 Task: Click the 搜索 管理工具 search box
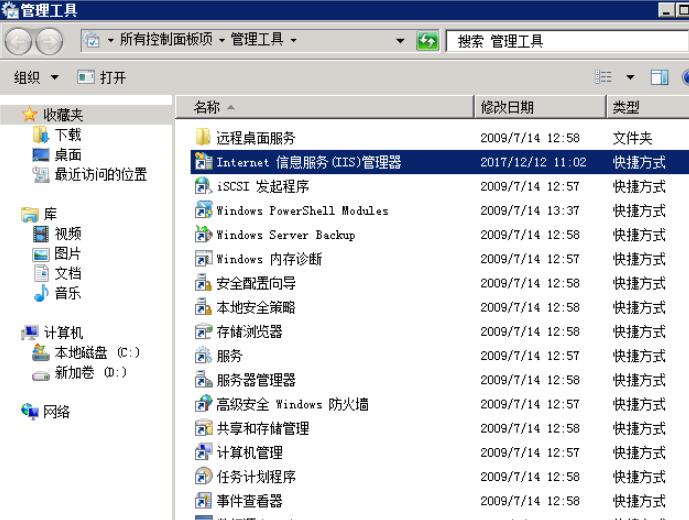(567, 41)
